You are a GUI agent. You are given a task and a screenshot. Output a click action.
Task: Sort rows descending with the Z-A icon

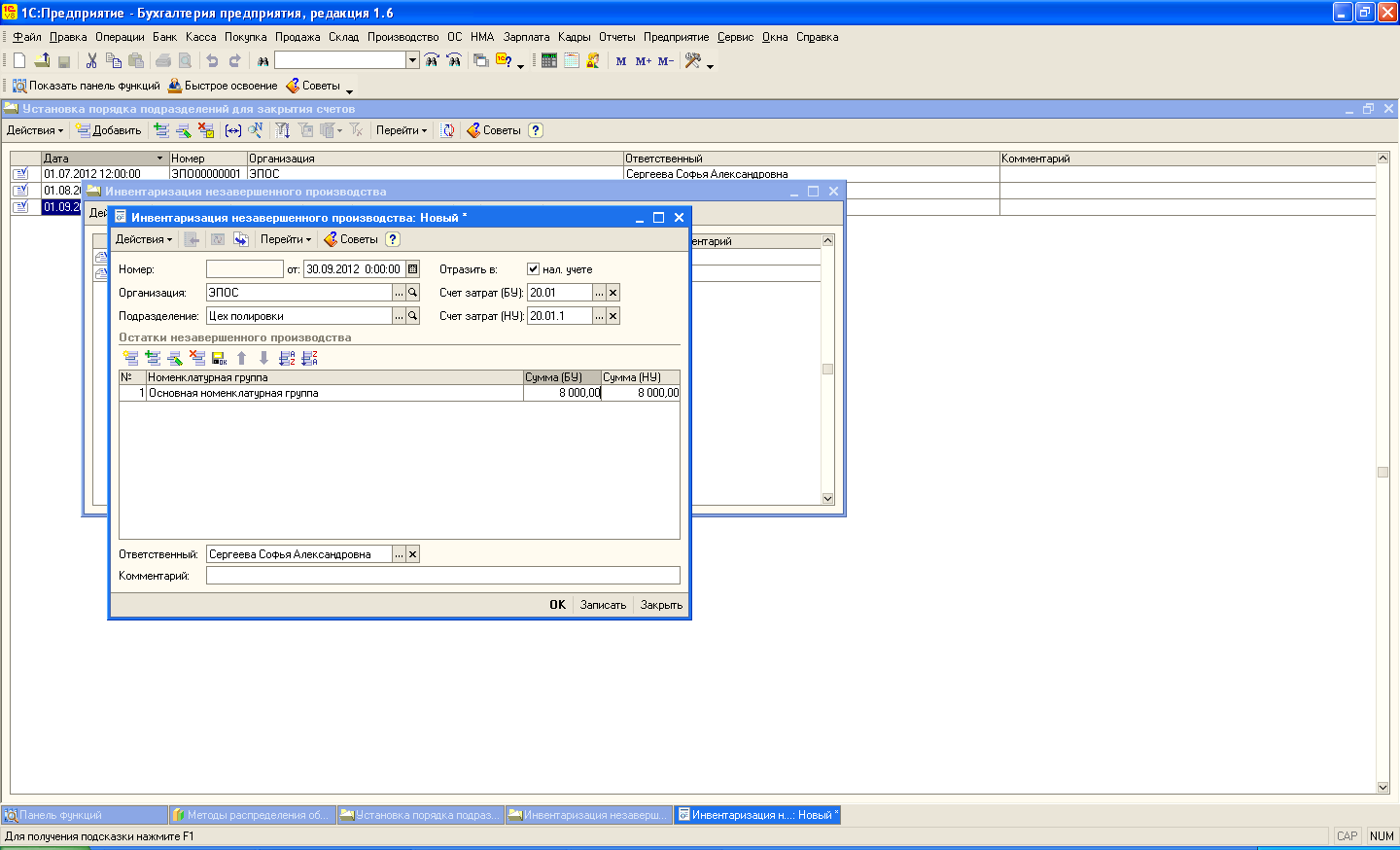309,358
